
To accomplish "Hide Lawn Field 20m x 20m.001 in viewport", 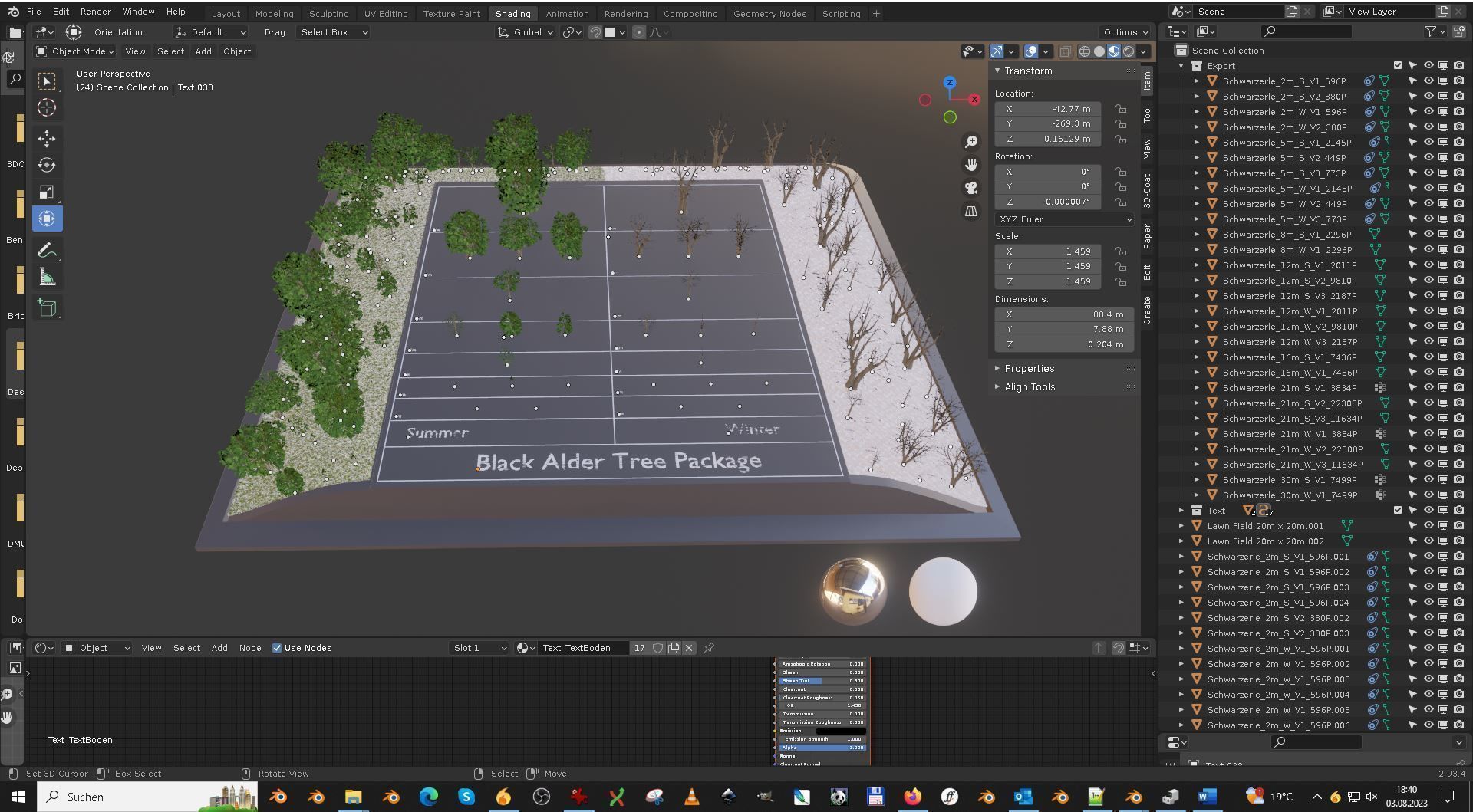I will [1428, 526].
